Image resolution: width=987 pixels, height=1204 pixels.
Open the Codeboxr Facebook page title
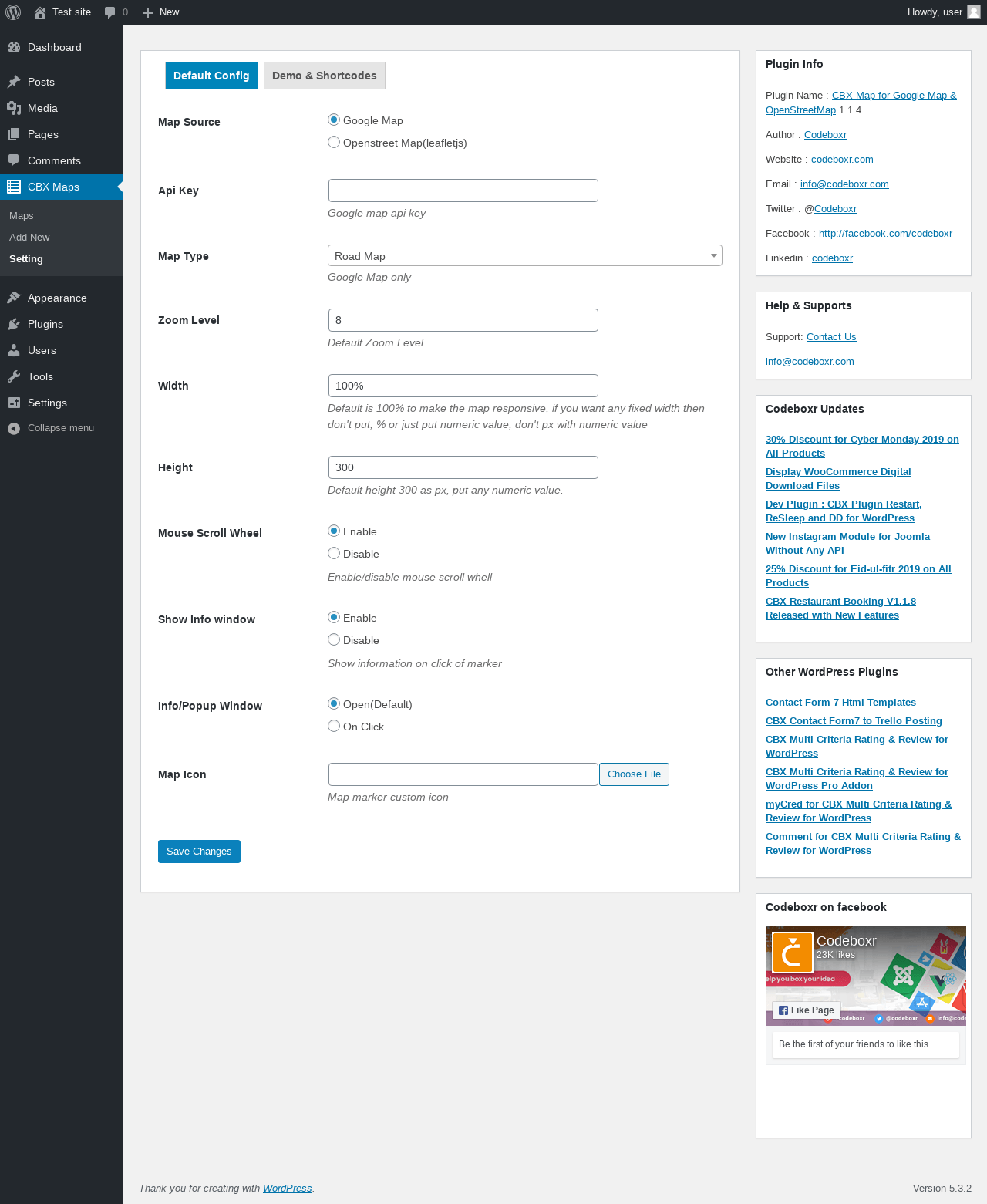(x=846, y=941)
